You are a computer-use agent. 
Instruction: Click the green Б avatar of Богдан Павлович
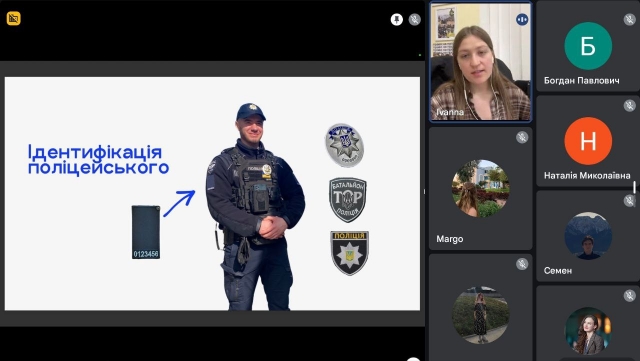point(588,46)
